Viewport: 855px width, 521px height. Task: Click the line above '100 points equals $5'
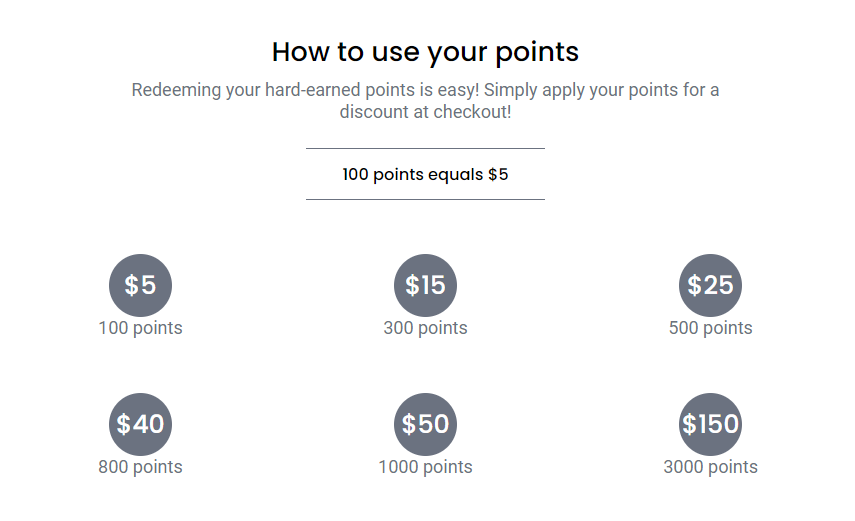425,148
